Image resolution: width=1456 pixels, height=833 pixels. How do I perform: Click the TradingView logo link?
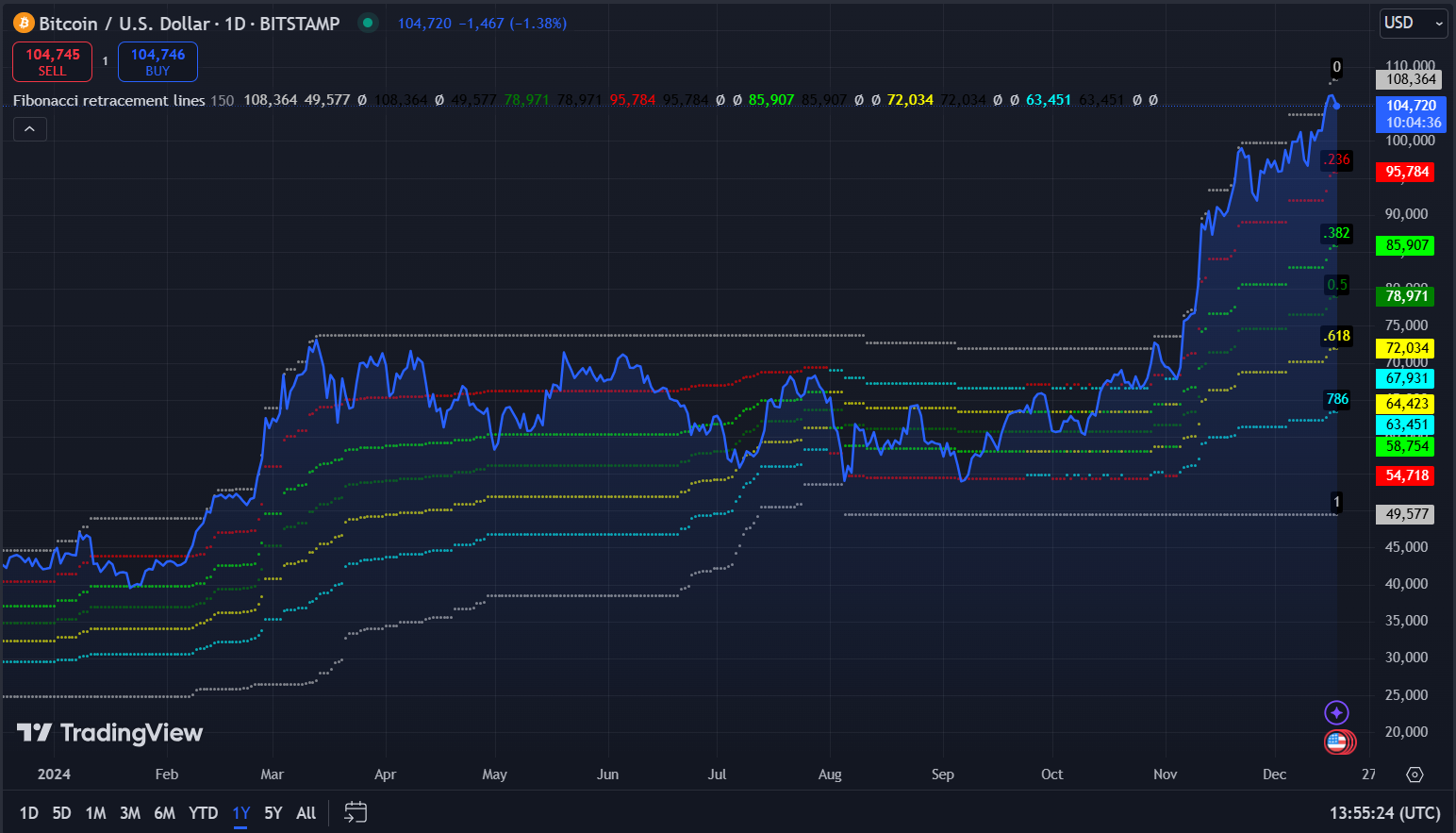coord(110,733)
